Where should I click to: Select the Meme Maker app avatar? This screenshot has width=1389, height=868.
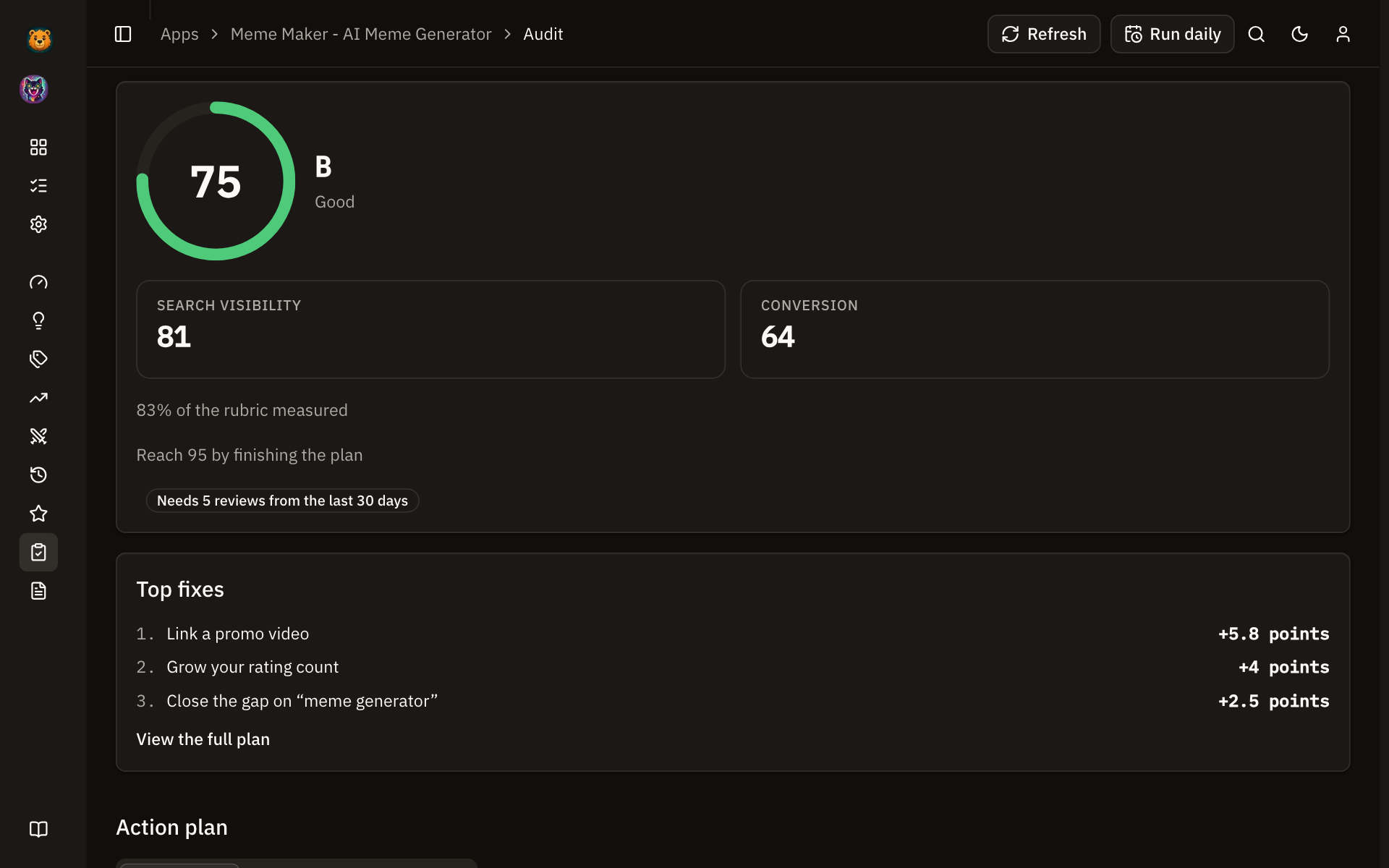(34, 90)
